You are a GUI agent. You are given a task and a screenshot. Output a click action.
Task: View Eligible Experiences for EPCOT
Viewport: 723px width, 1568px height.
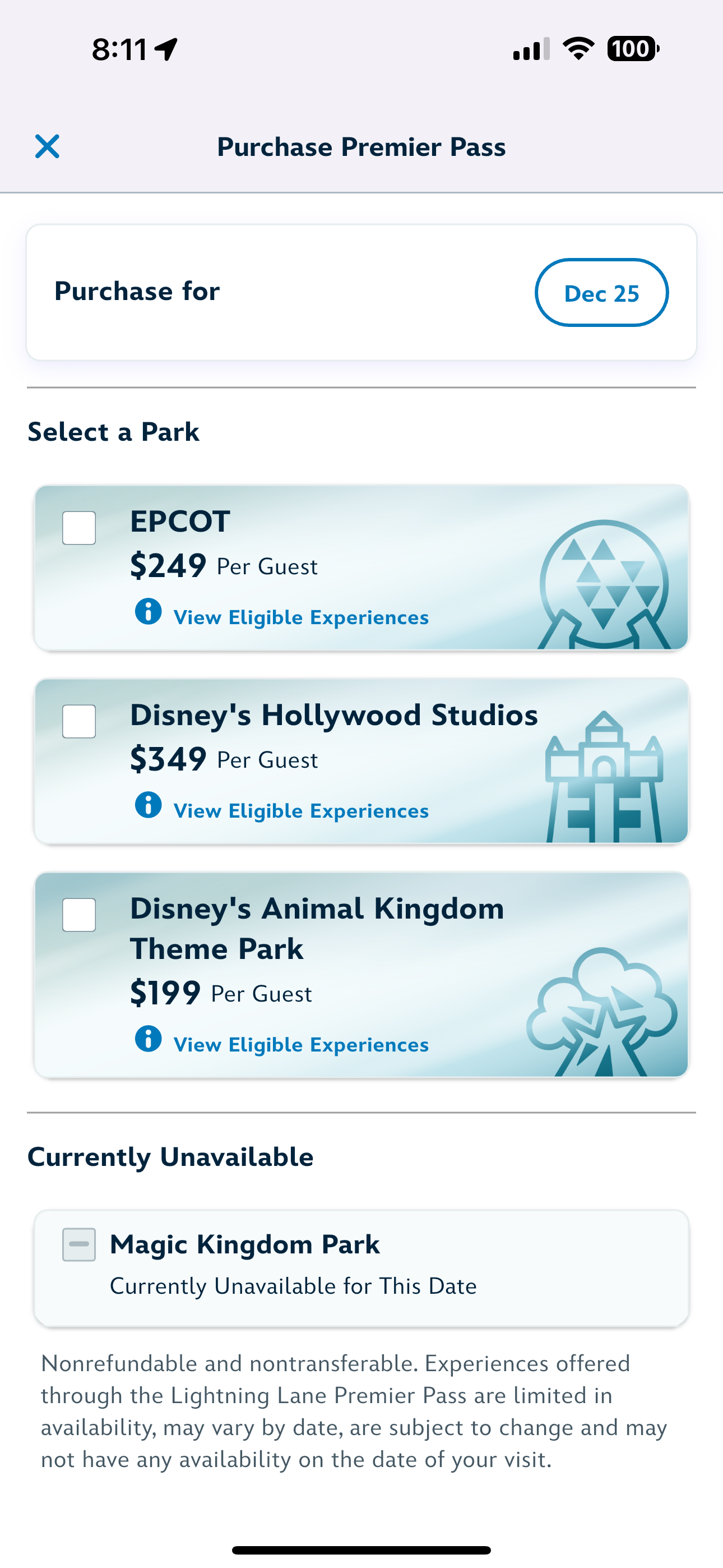click(302, 618)
